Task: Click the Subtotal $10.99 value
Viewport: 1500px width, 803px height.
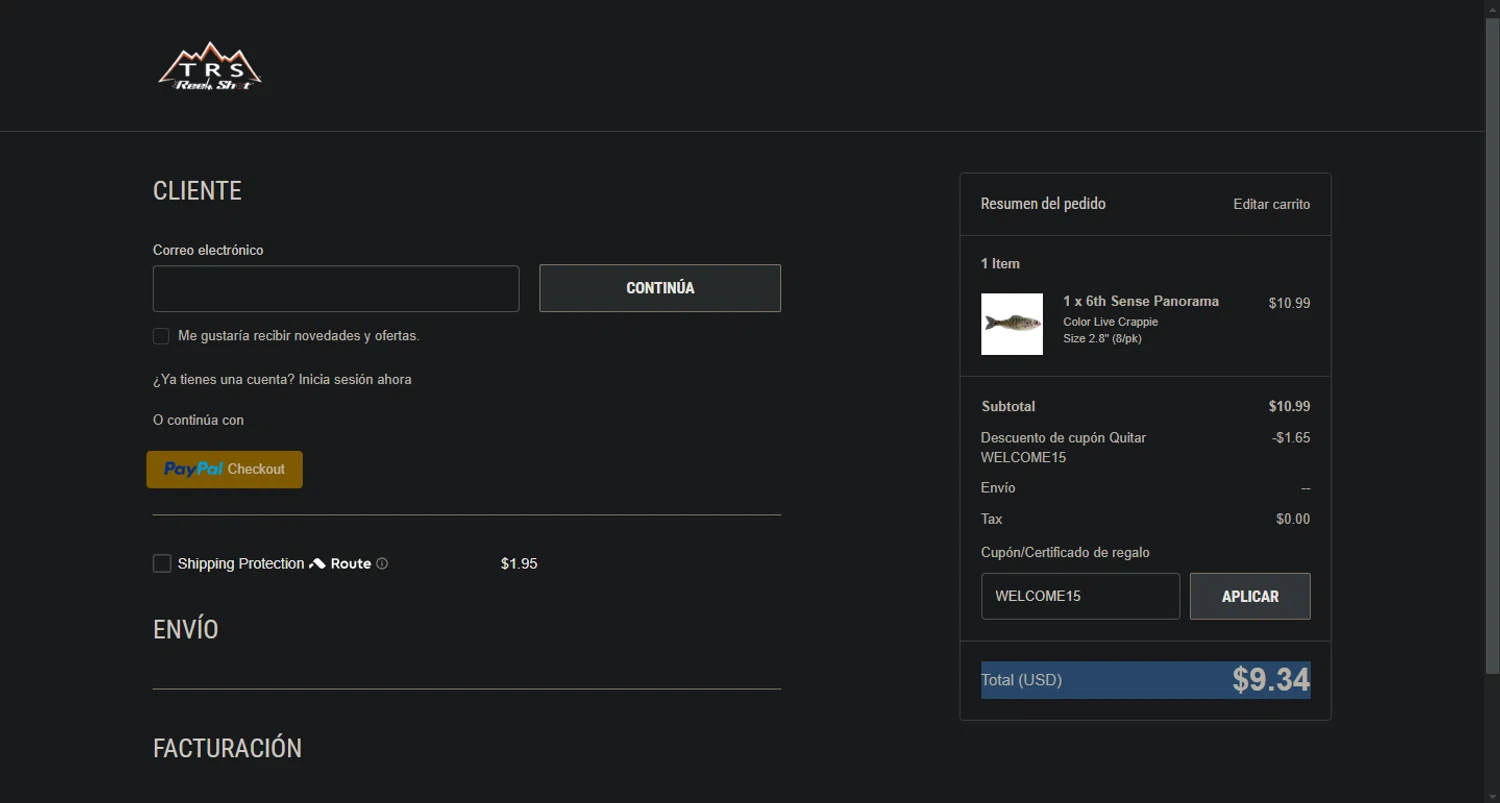Action: click(1289, 407)
